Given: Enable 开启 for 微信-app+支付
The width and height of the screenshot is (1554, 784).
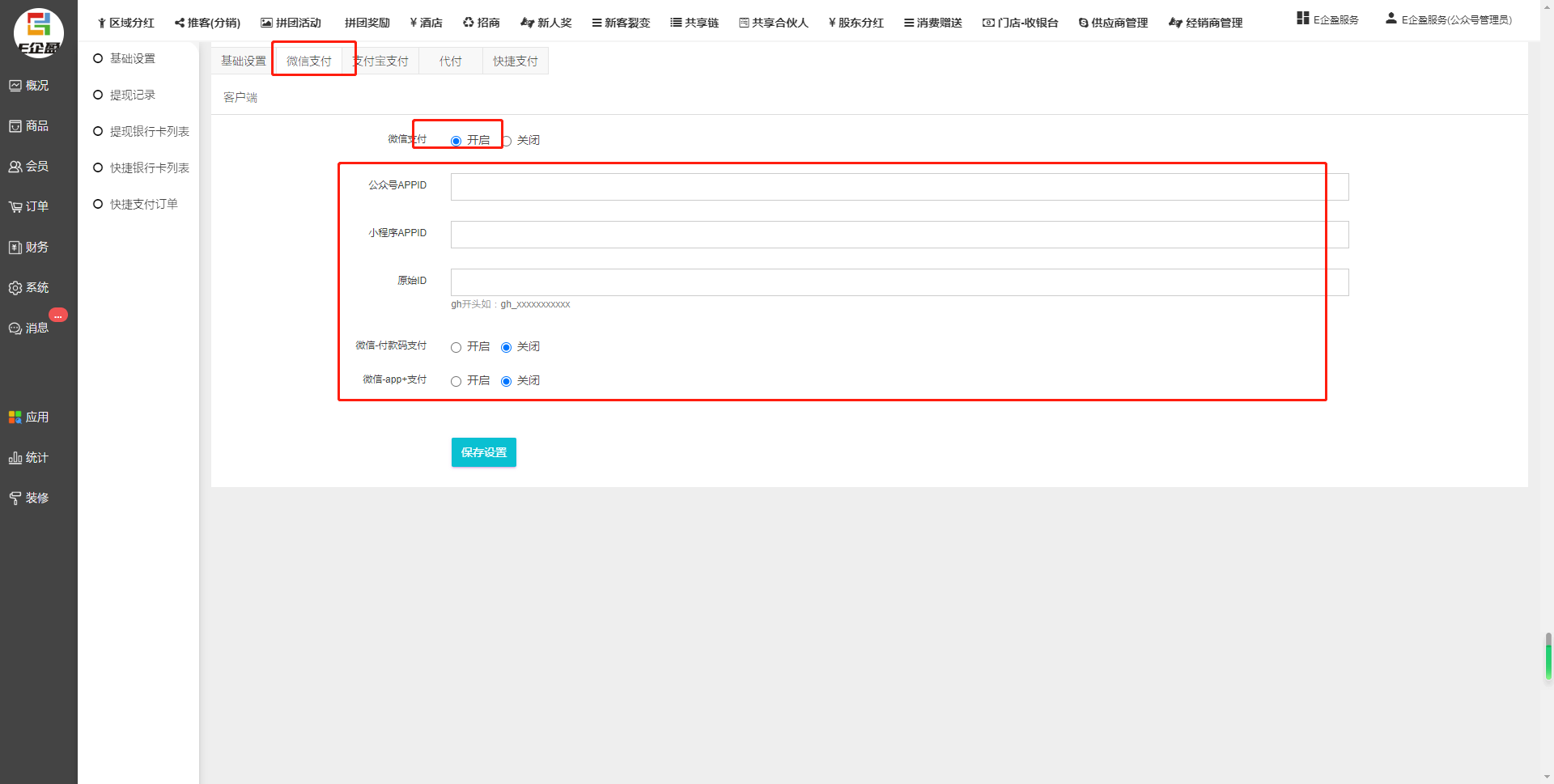Looking at the screenshot, I should (456, 381).
